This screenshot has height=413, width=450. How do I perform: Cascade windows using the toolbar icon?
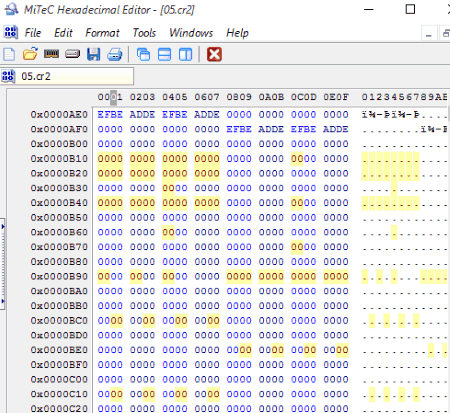(143, 54)
